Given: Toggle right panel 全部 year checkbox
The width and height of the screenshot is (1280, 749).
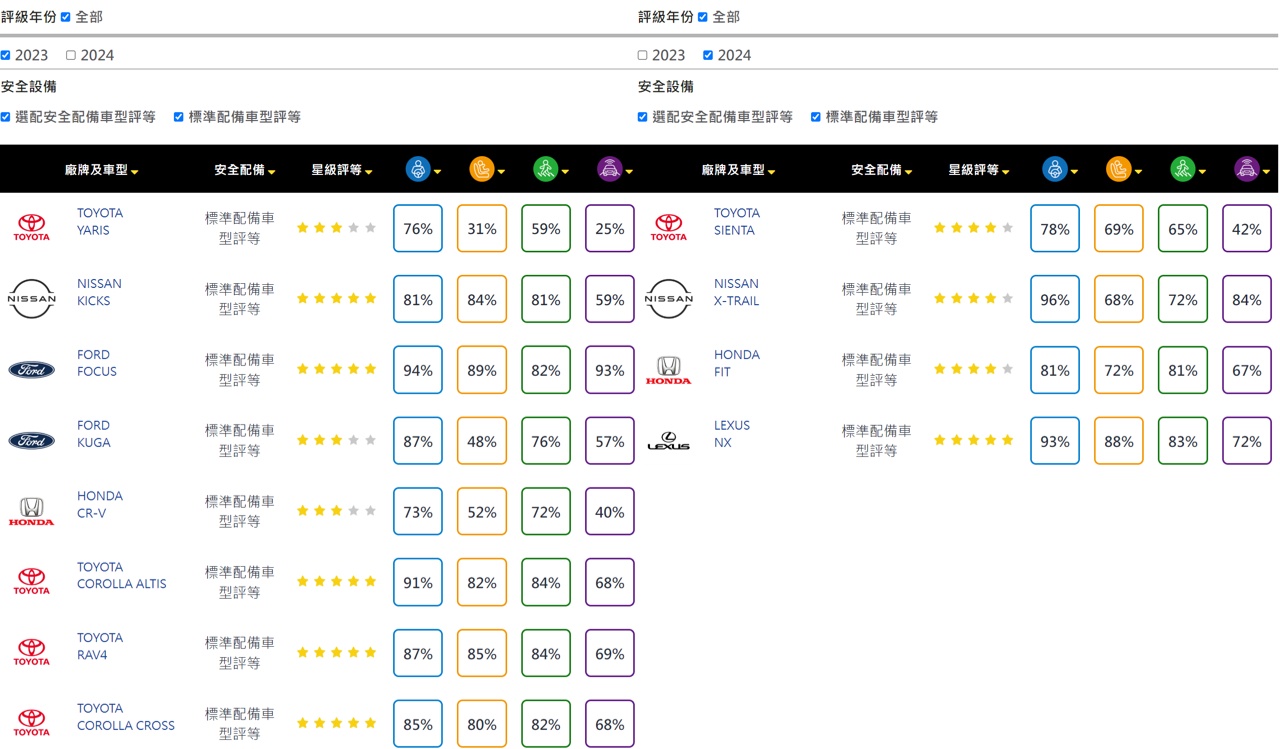Looking at the screenshot, I should [703, 17].
